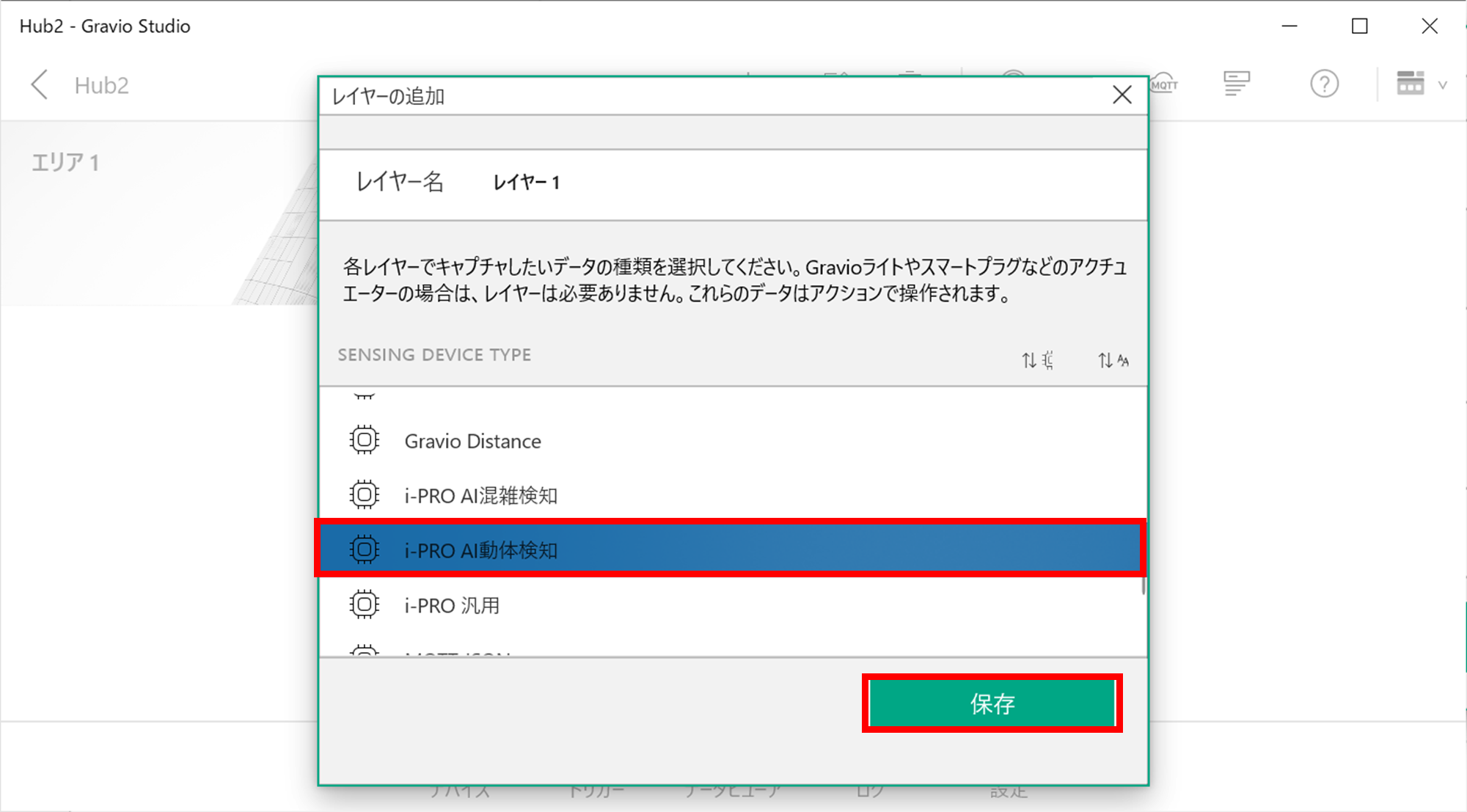
Task: Click the i-PRO 汎用 sensor chip icon
Action: pos(364,604)
